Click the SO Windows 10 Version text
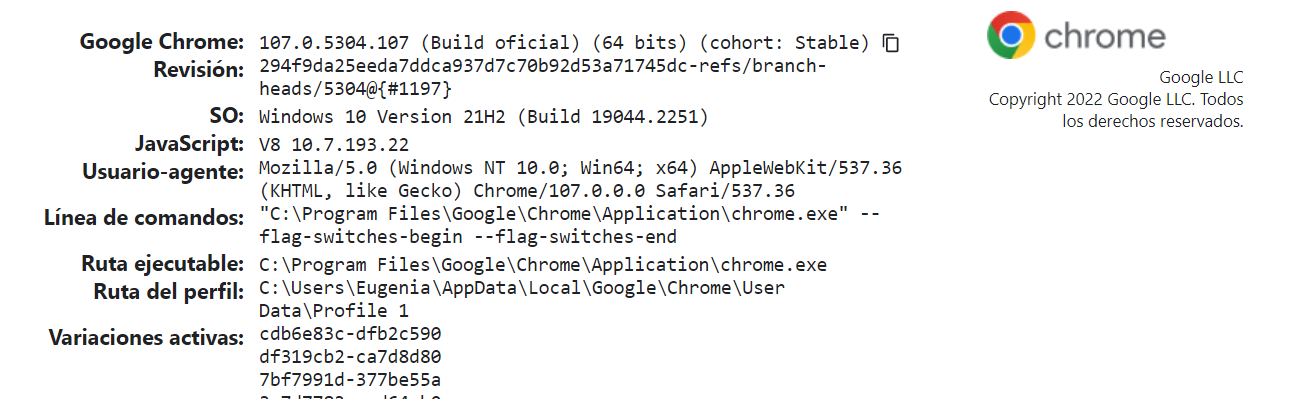This screenshot has width=1303, height=399. 484,117
